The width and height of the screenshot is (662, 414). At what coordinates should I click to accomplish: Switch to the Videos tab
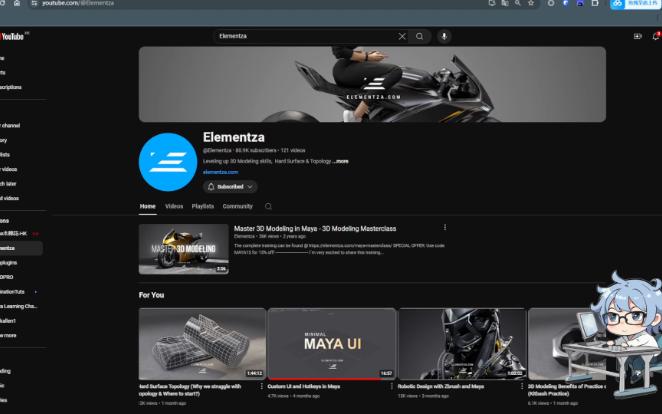coord(174,206)
